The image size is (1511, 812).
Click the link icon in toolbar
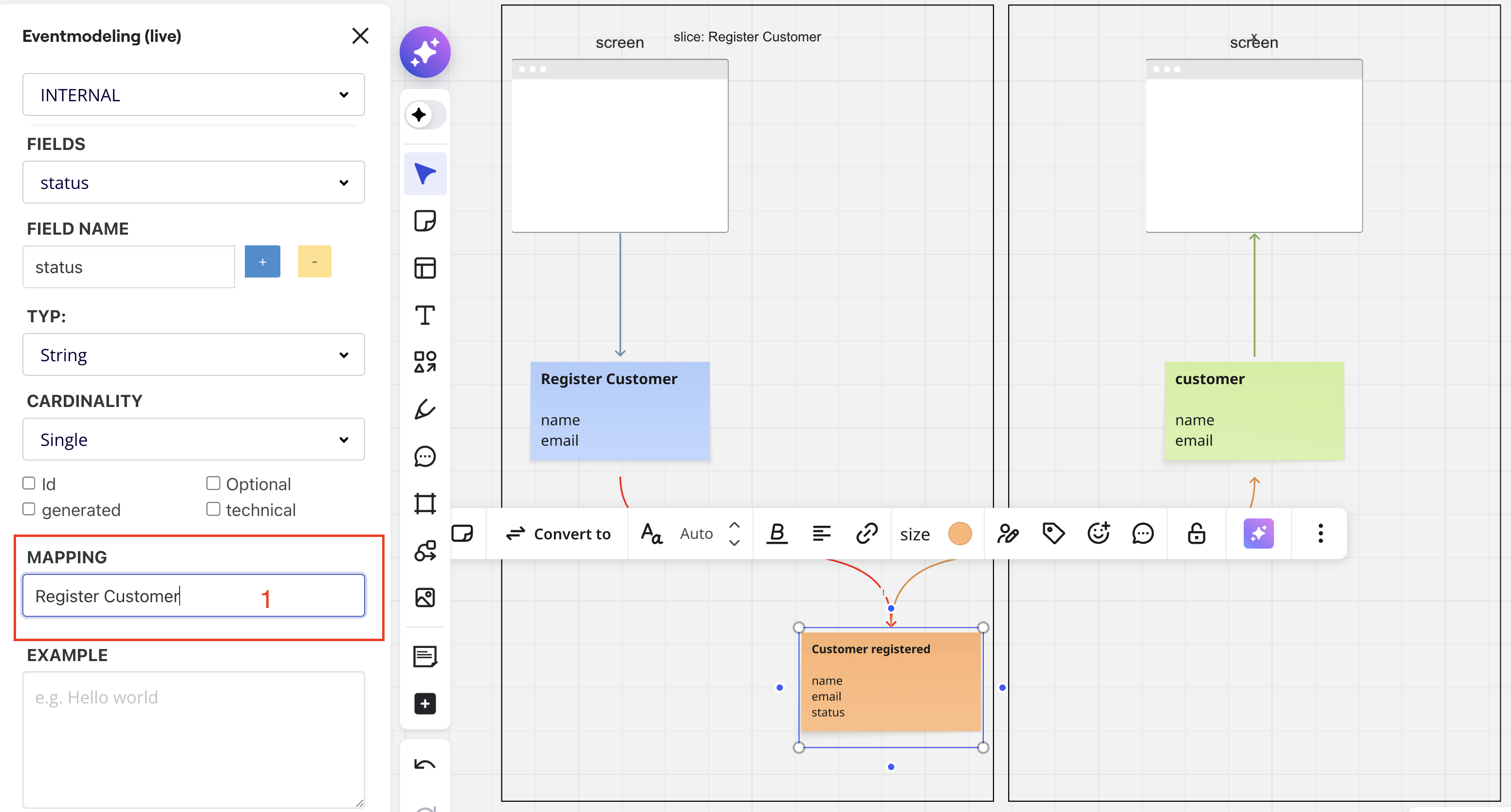(866, 534)
